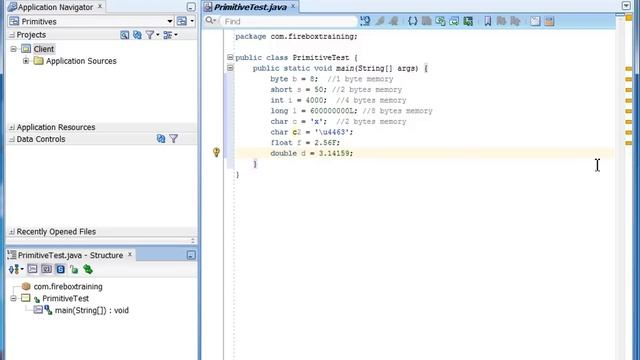Viewport: 640px width, 360px height.
Task: Select the Client project
Action: coord(43,49)
